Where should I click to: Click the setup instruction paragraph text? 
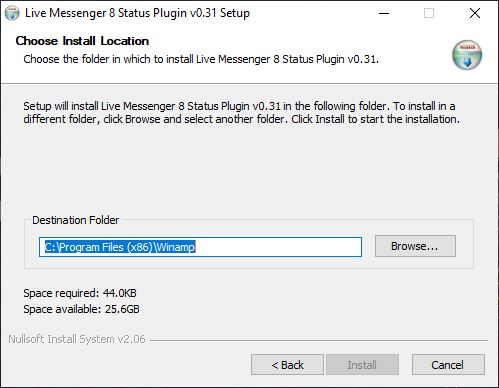point(241,113)
